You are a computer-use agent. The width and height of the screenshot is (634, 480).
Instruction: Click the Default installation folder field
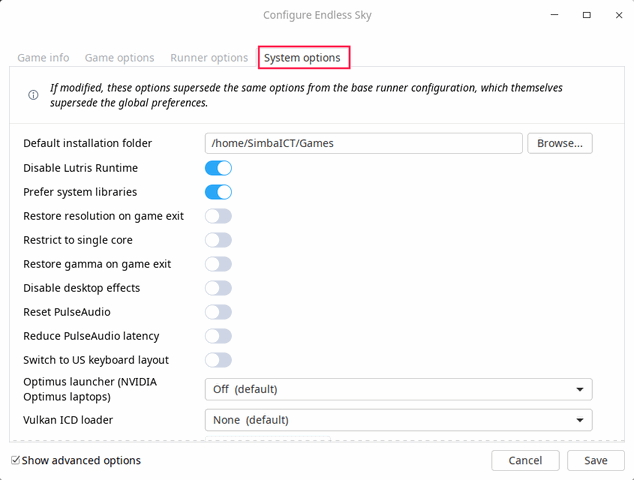tap(363, 143)
